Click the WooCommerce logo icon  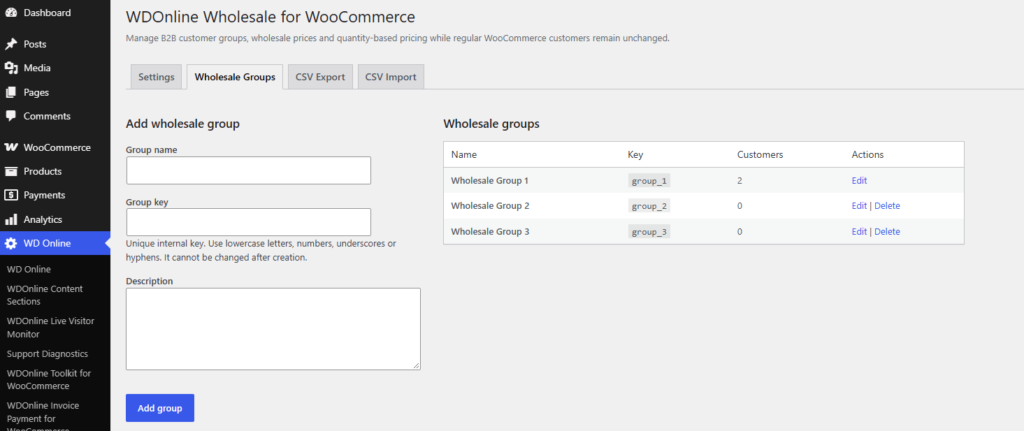[11, 148]
